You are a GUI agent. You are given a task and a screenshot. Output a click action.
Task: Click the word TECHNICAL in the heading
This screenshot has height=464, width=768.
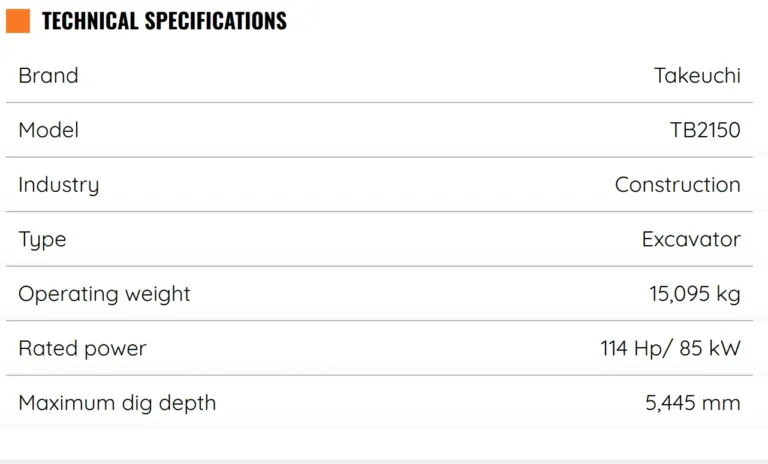coord(90,21)
